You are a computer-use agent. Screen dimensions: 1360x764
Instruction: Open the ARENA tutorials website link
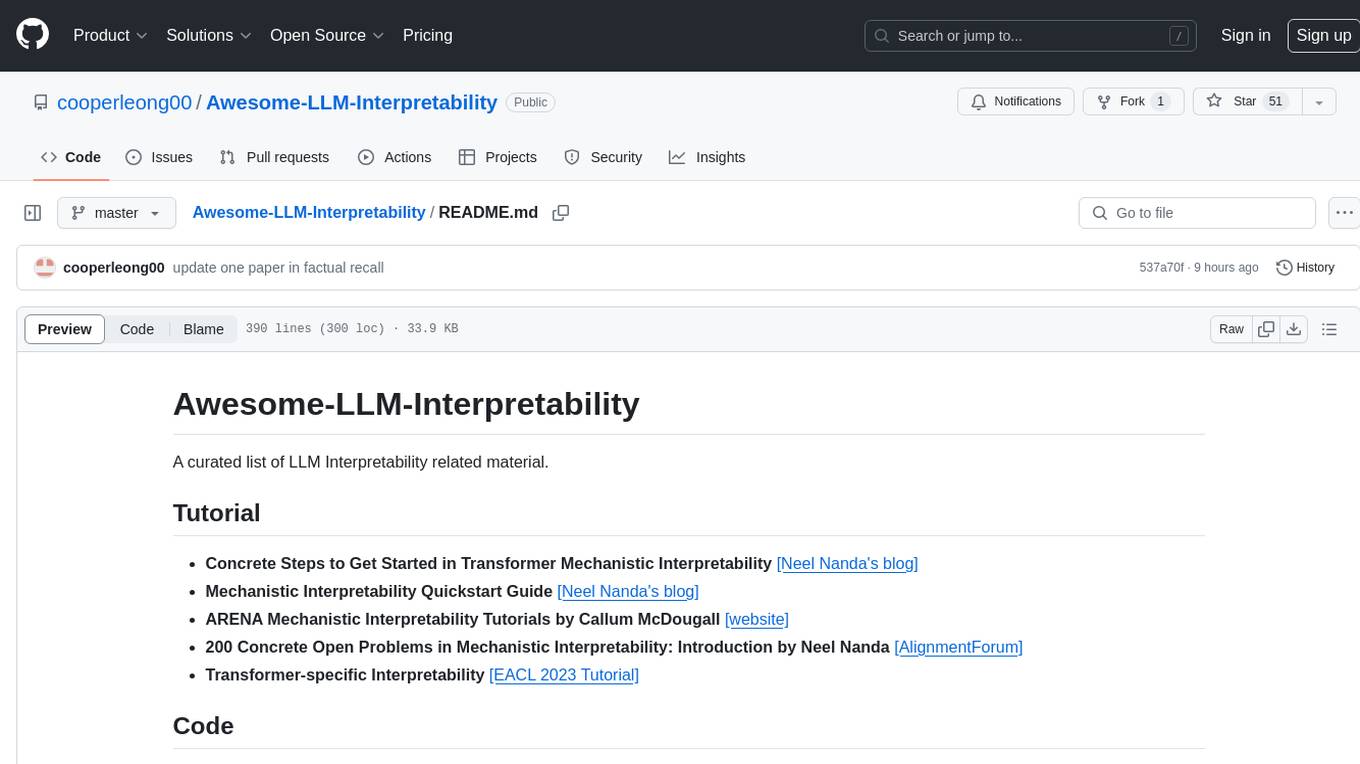point(757,619)
